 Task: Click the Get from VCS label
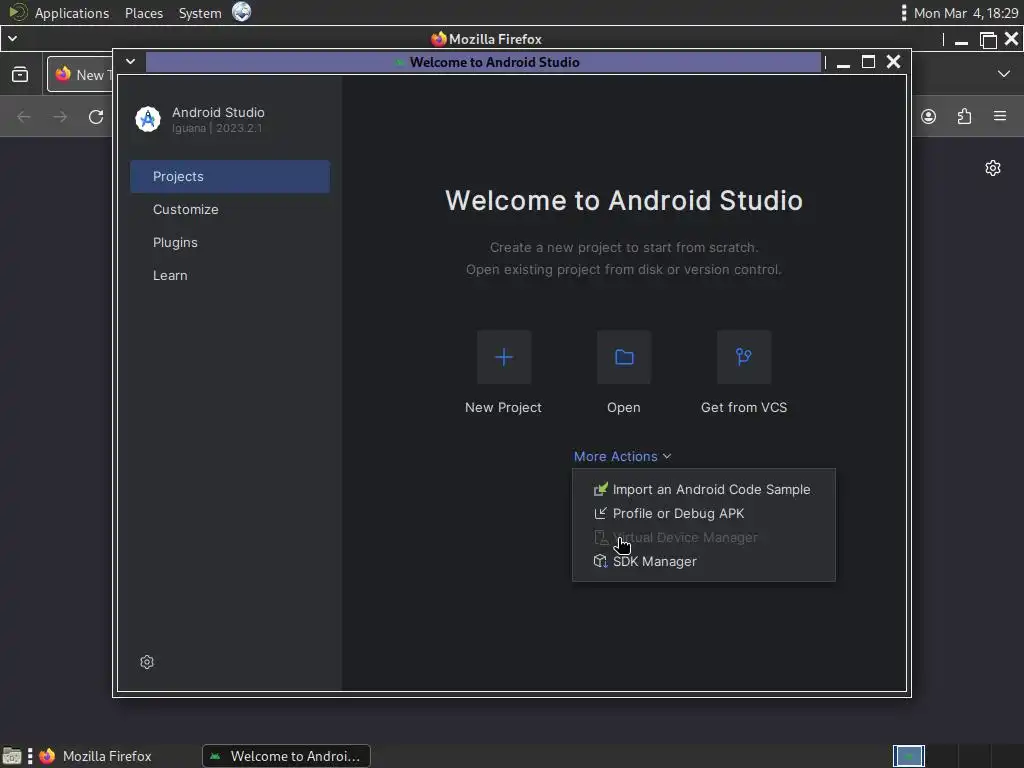coord(743,407)
